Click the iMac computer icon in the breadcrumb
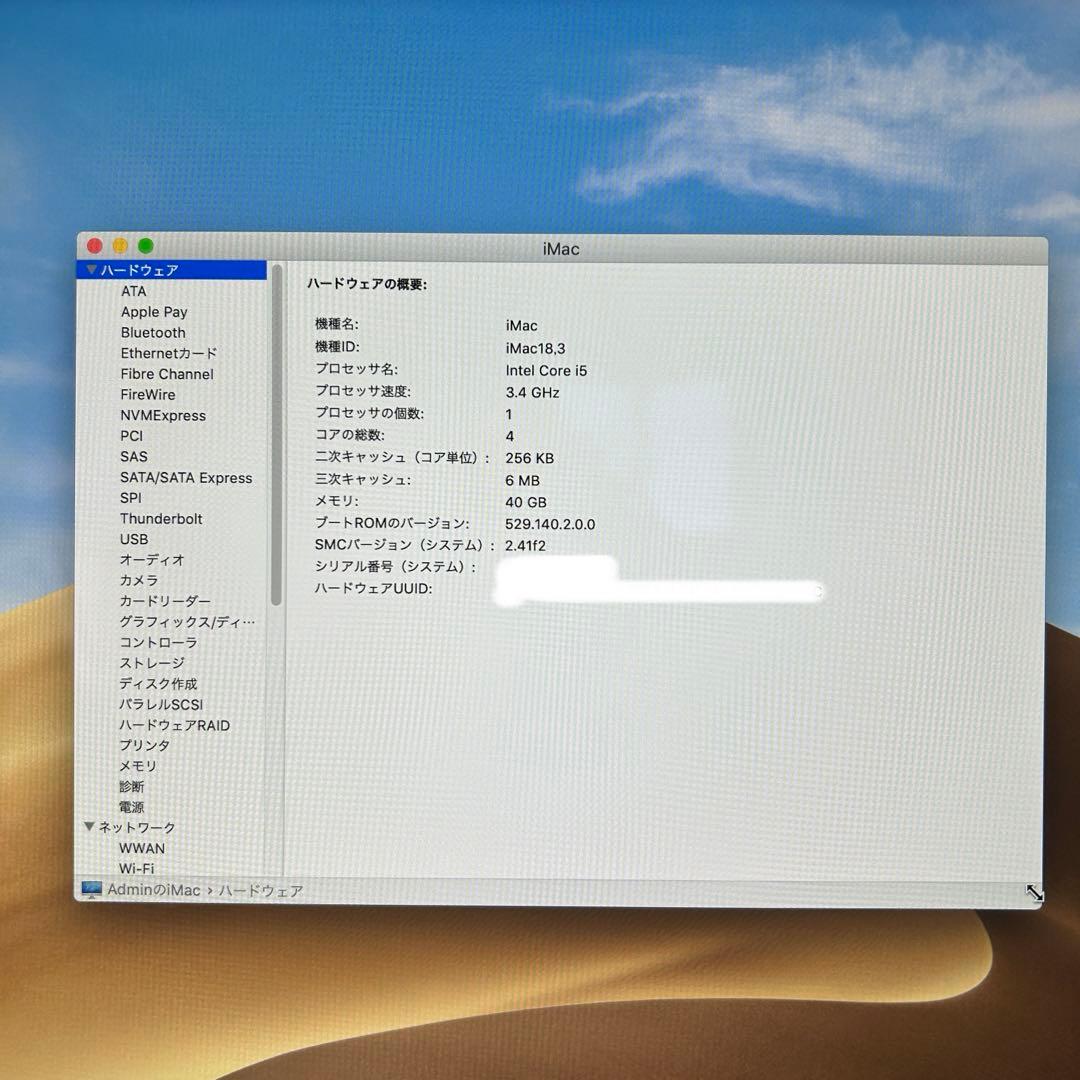This screenshot has height=1080, width=1080. [91, 889]
